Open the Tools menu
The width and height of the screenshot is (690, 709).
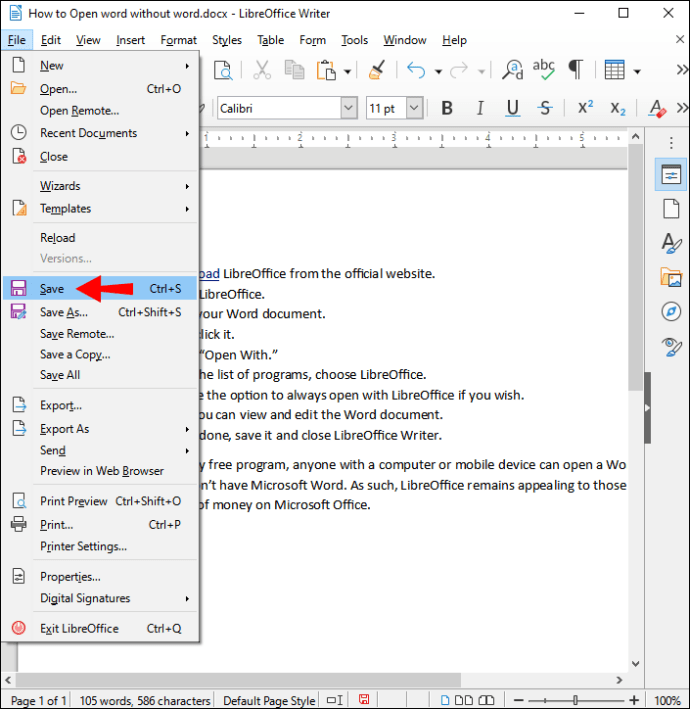354,40
